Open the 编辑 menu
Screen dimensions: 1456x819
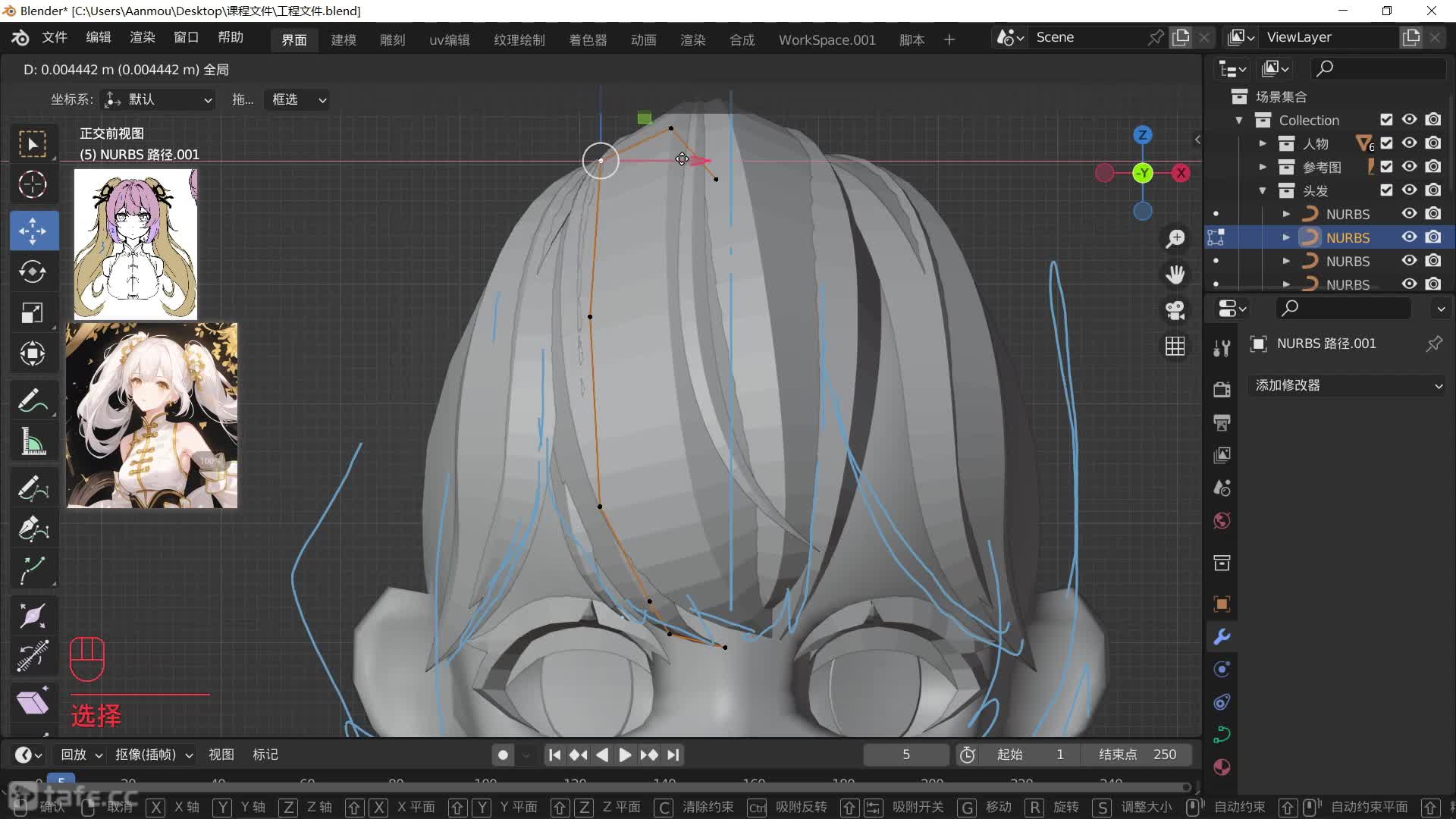(x=99, y=37)
